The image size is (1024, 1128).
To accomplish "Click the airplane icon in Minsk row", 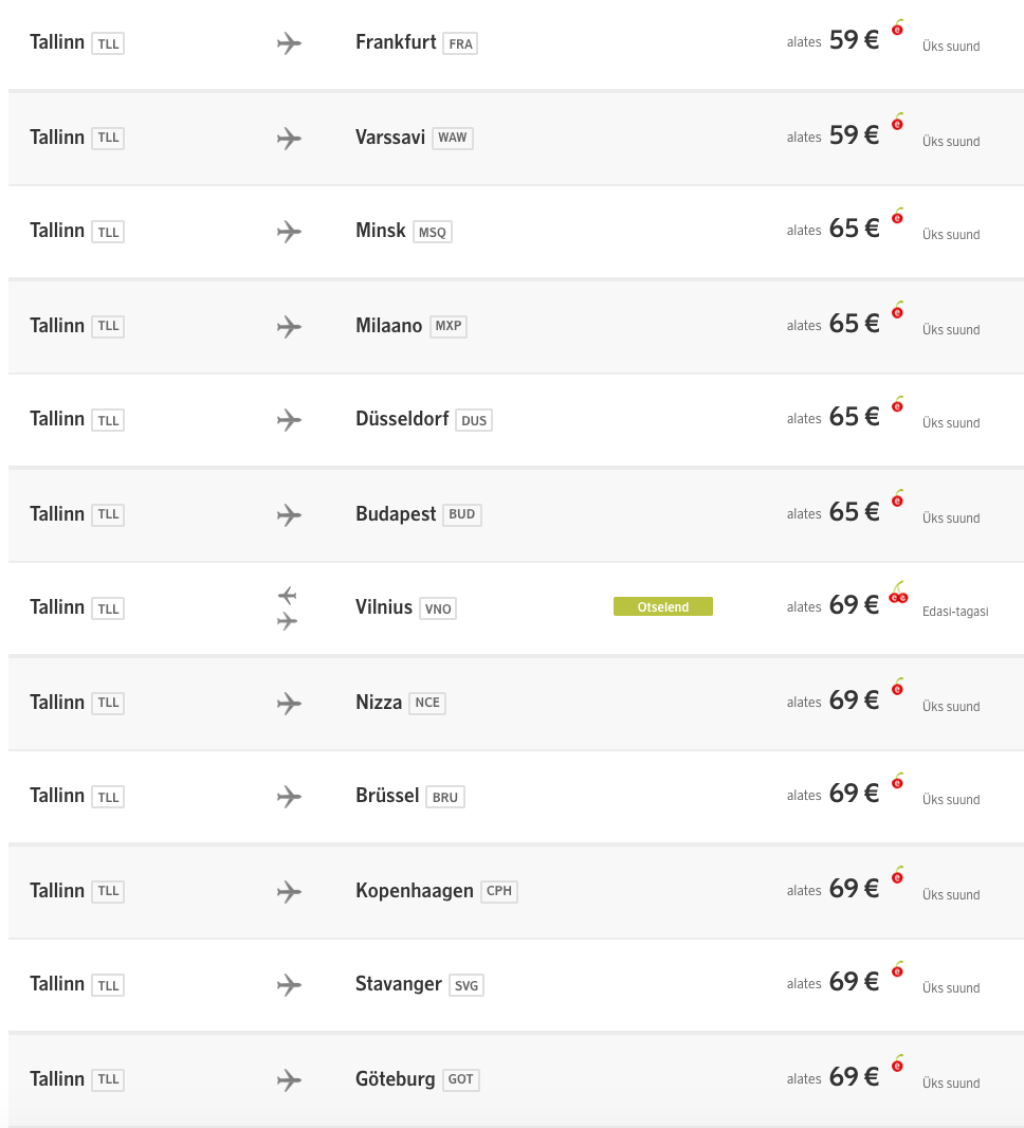I will 289,232.
